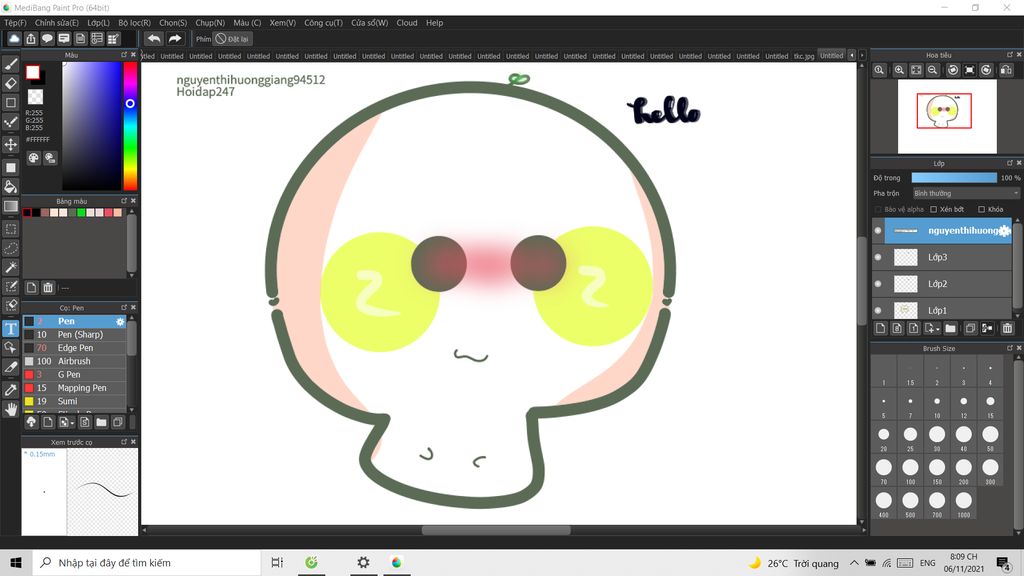The image size is (1024, 576).
Task: Click the Windows search box
Action: point(146,563)
